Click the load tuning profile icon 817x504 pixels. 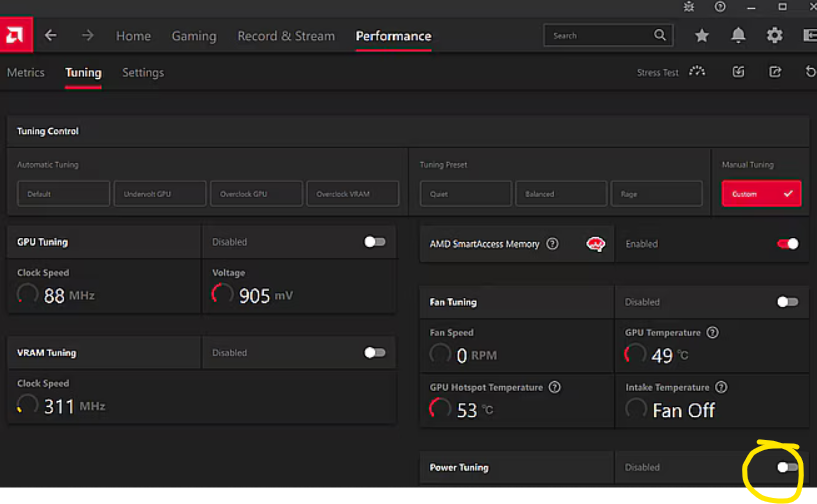tap(738, 72)
